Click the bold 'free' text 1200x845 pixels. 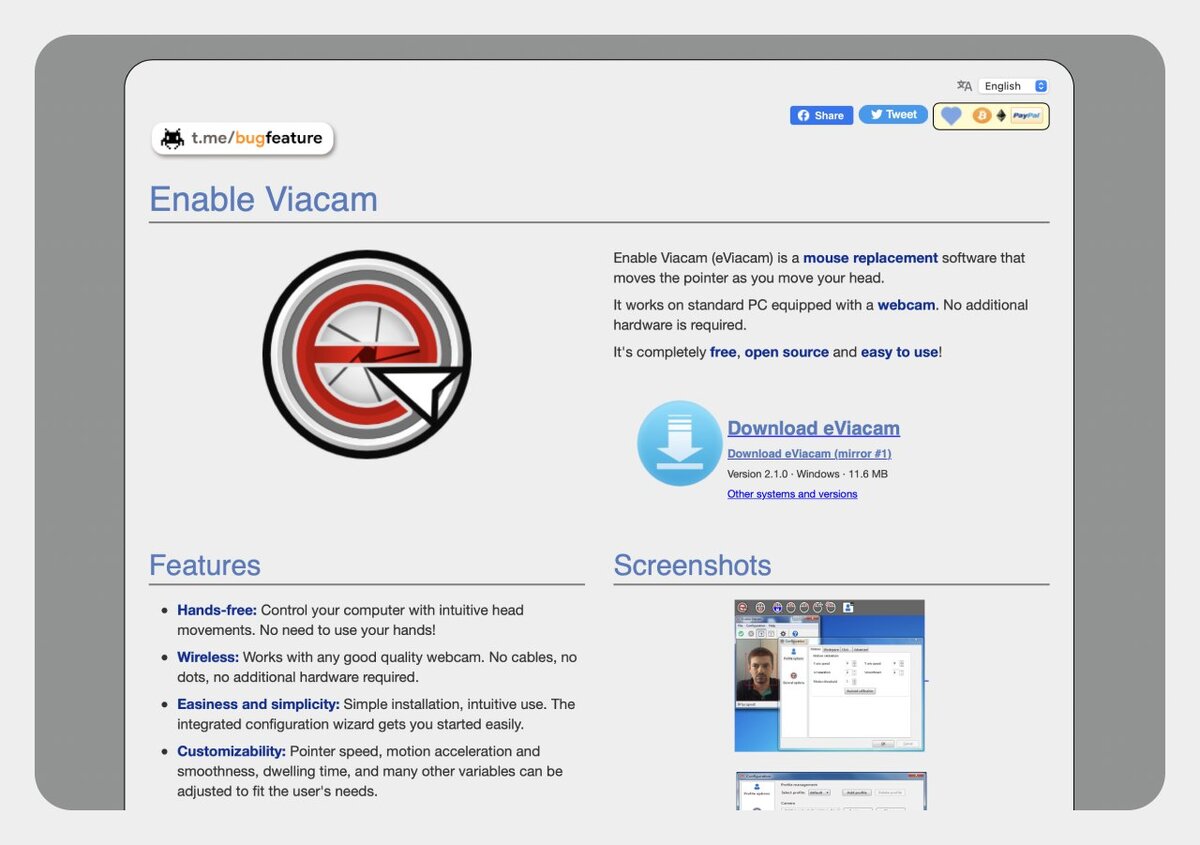[x=723, y=352]
